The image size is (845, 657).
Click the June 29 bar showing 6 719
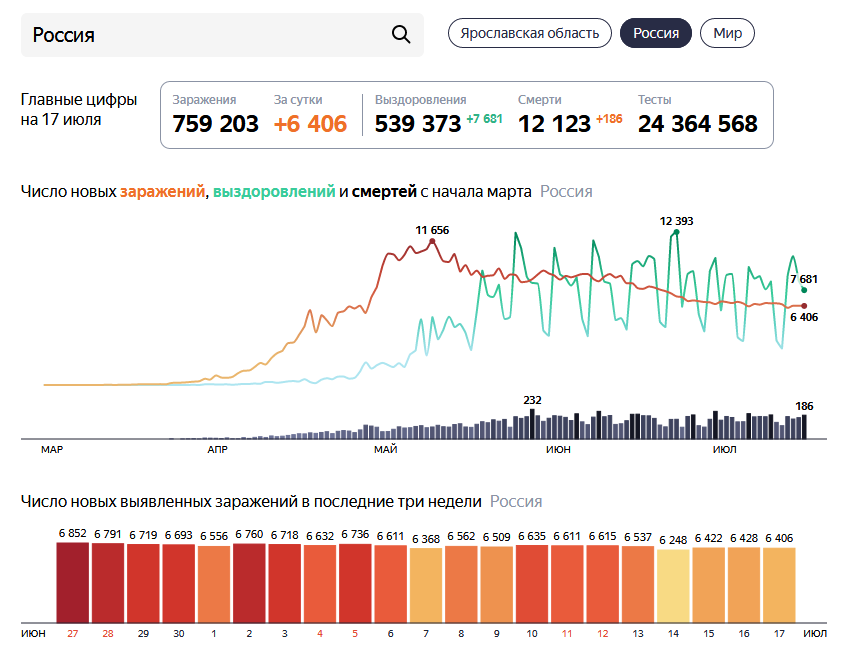143,584
